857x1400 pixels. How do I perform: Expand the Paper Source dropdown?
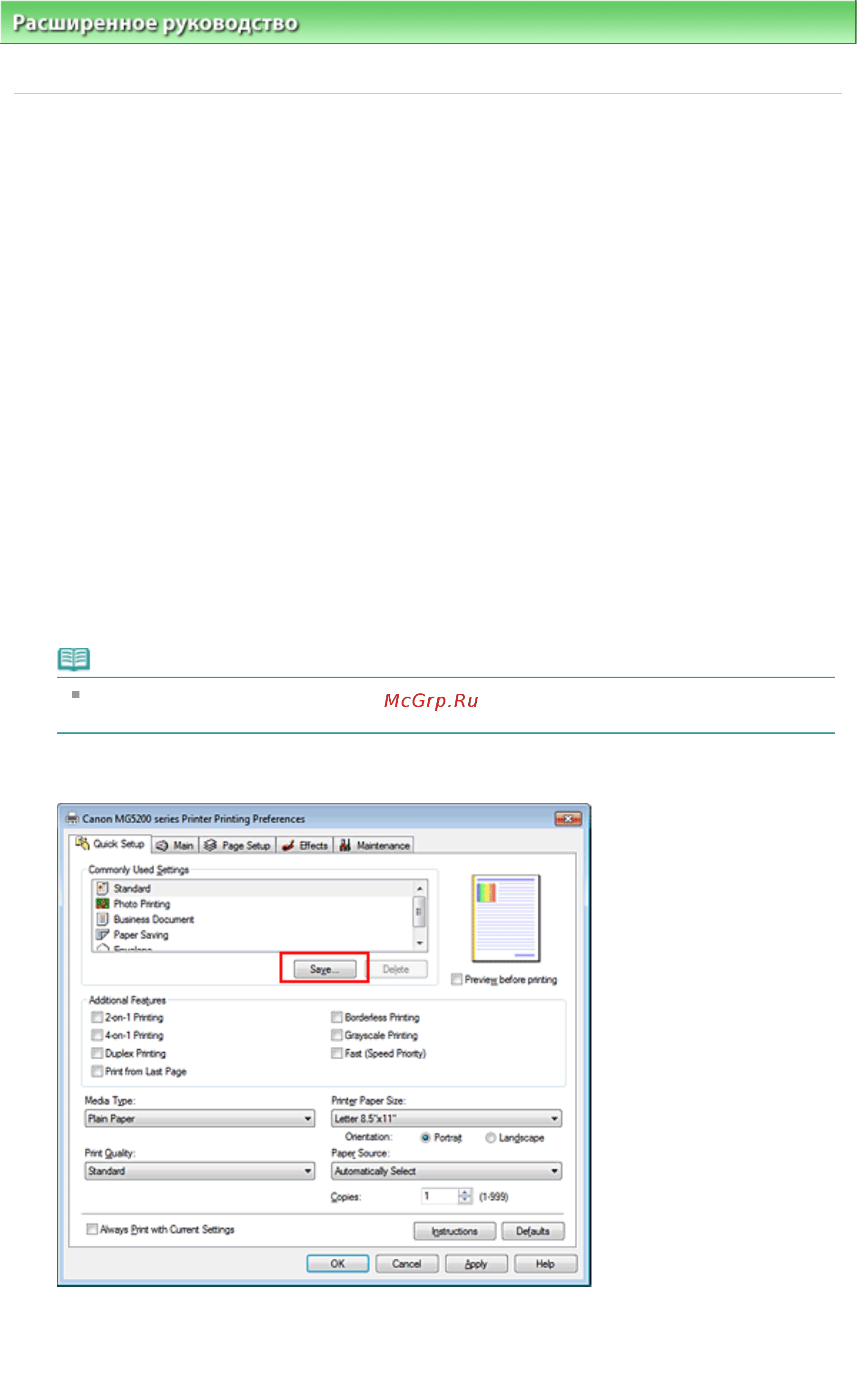[447, 1171]
